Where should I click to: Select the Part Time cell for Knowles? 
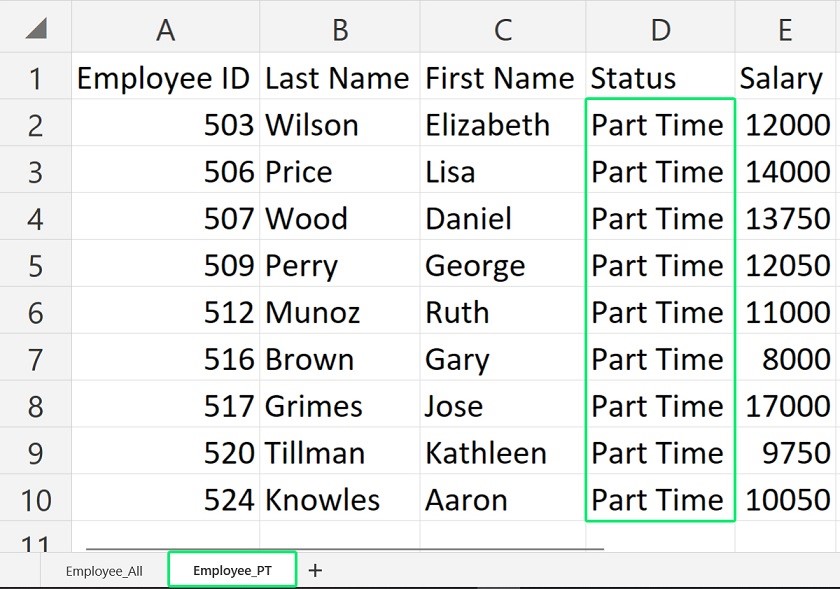coord(660,499)
